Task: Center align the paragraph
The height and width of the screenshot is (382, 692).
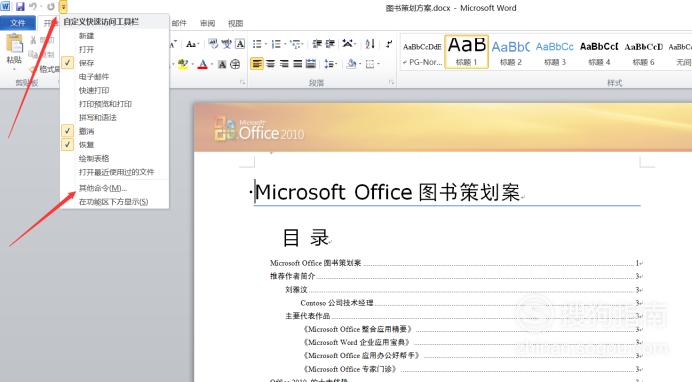Action: (271, 64)
